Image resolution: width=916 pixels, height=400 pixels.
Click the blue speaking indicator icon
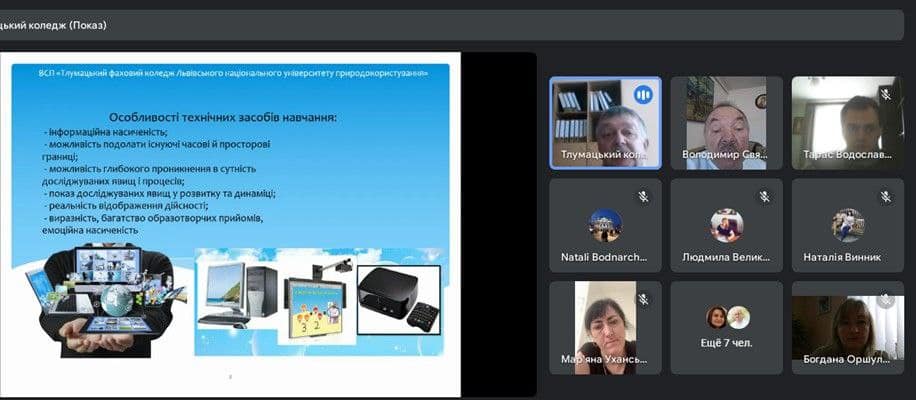pos(643,93)
